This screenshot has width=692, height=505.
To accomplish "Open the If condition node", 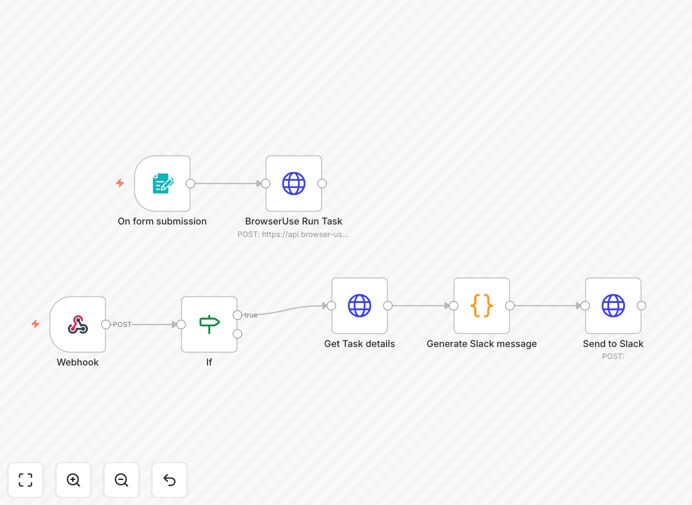I will [209, 324].
